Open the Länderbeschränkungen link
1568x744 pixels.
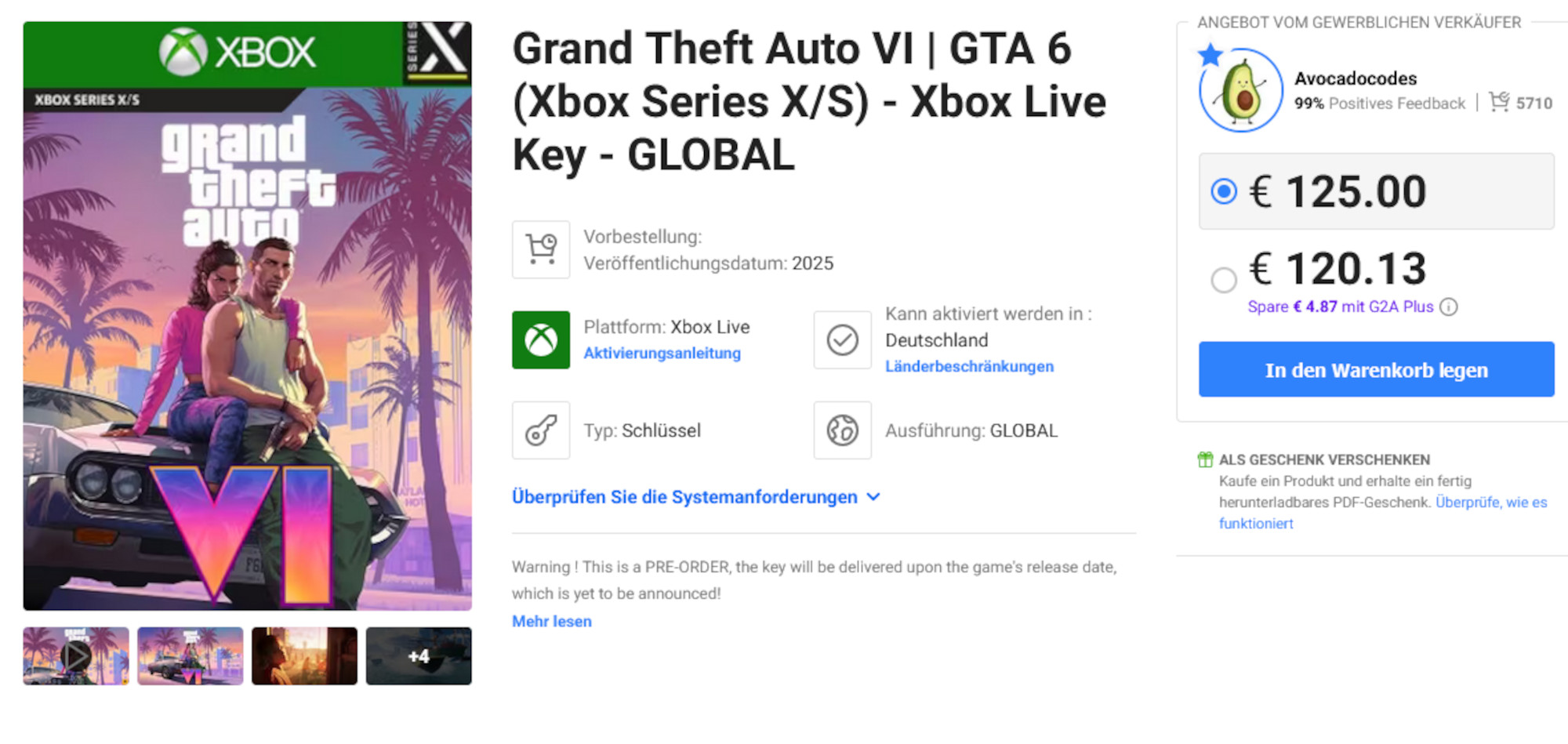tap(970, 366)
